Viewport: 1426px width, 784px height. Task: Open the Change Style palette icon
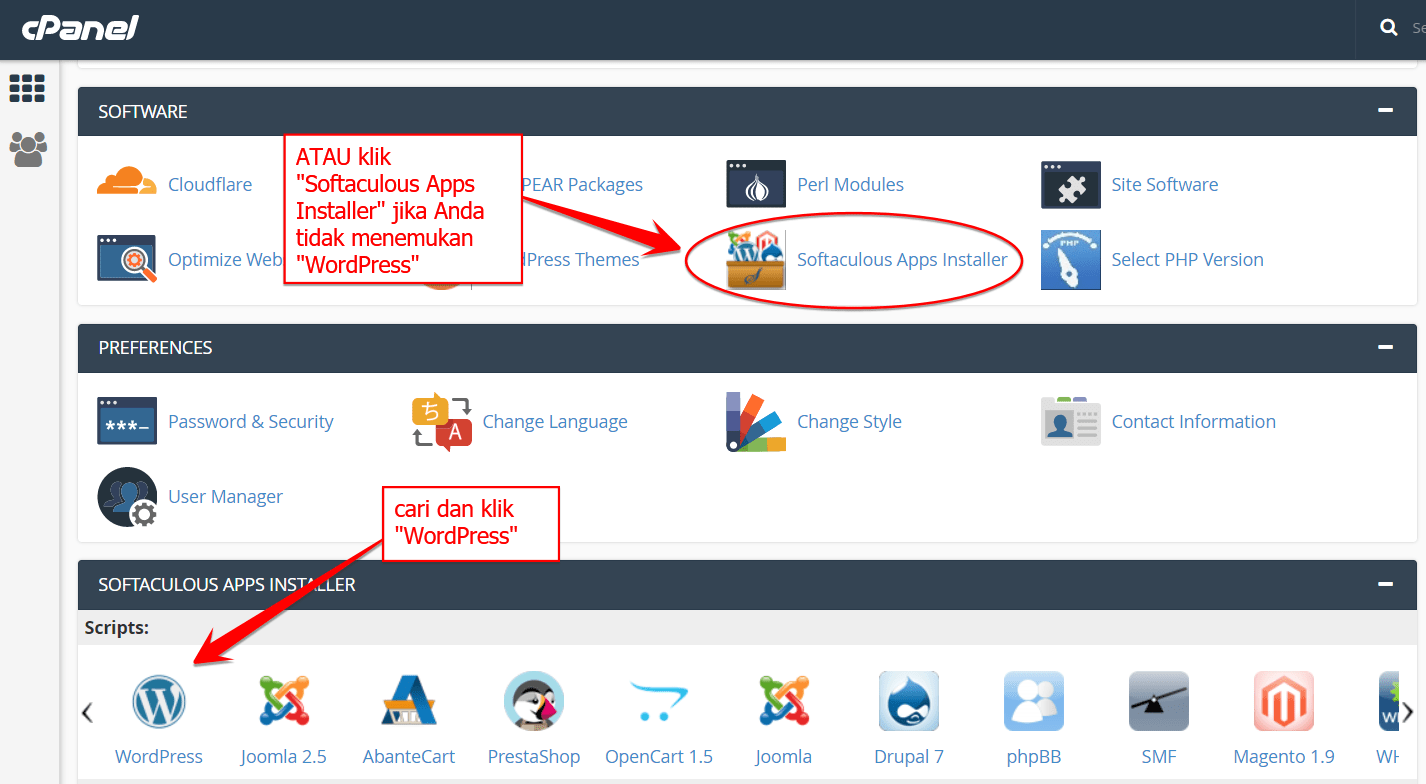coord(756,422)
